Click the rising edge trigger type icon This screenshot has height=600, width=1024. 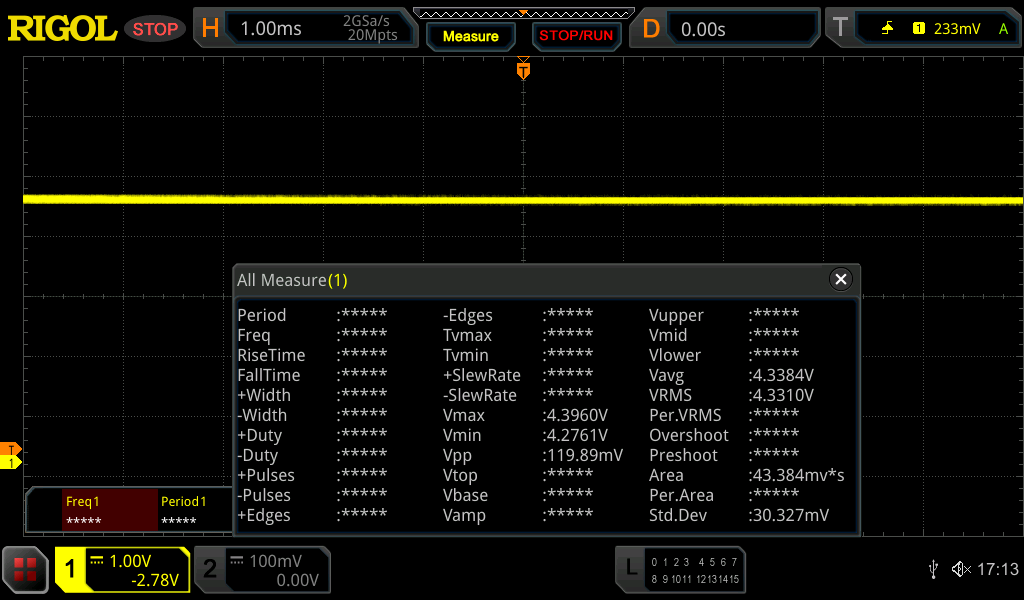887,29
